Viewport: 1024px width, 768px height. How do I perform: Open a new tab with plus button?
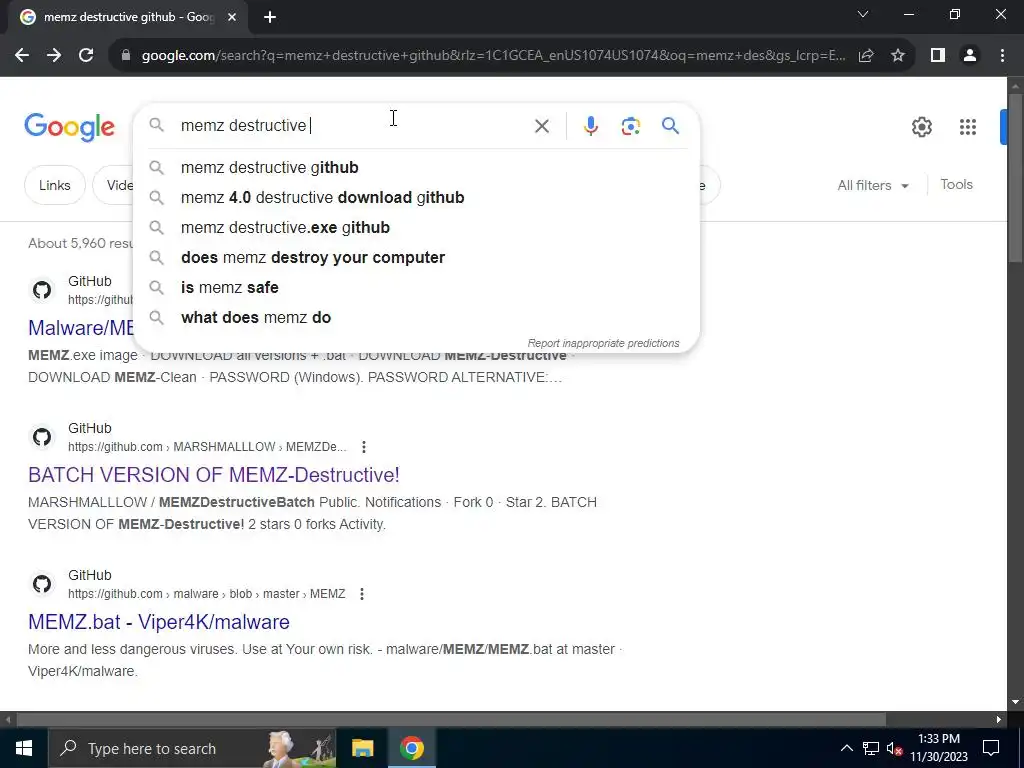[270, 18]
